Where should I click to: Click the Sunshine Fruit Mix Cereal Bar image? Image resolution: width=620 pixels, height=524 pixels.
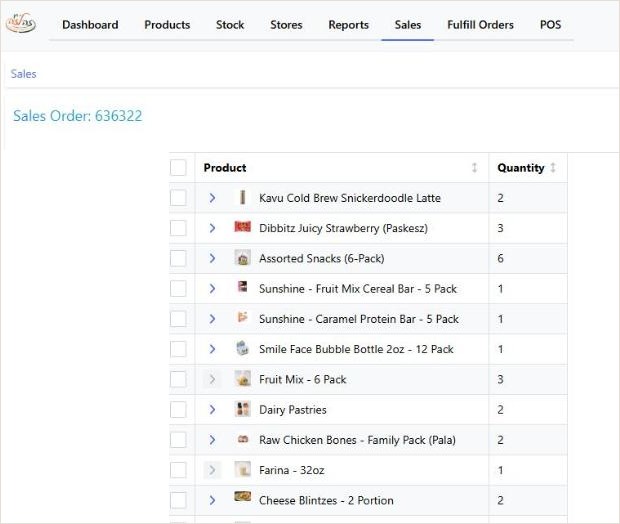(242, 287)
